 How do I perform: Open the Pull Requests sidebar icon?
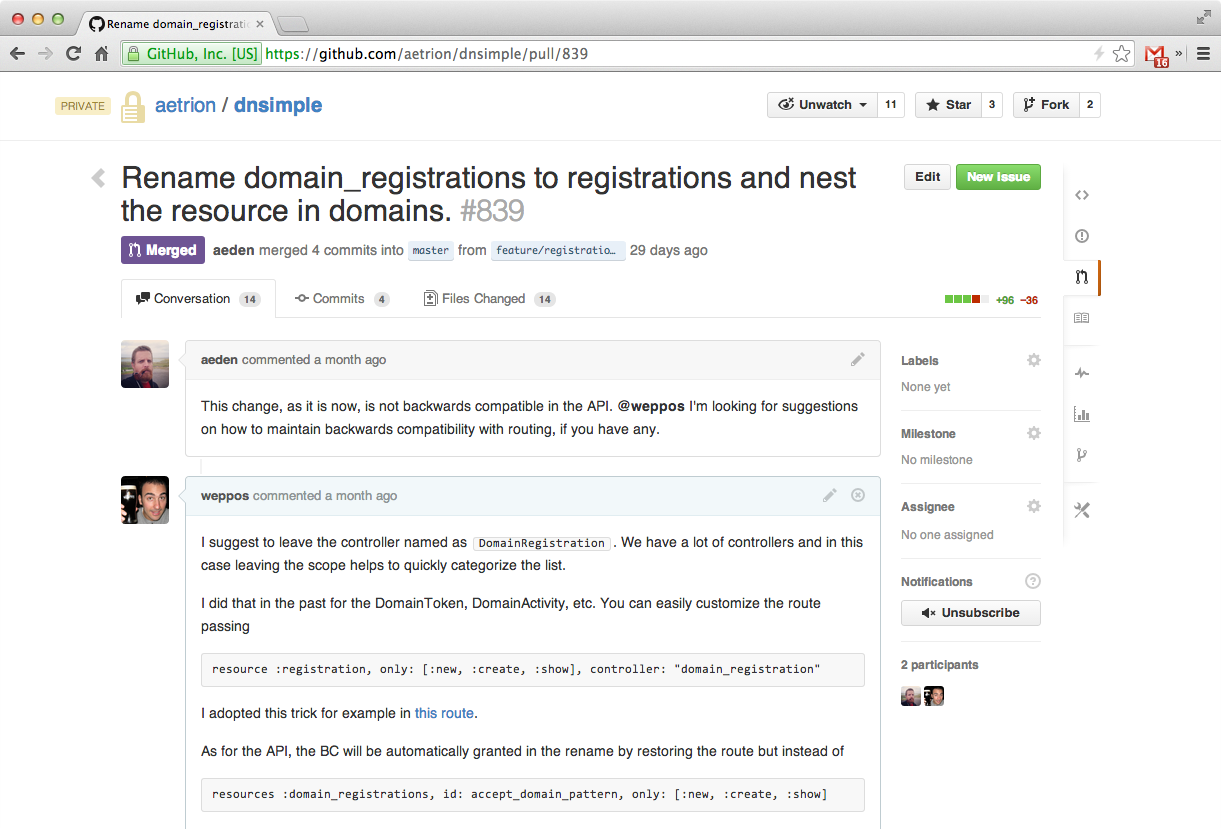coord(1082,277)
